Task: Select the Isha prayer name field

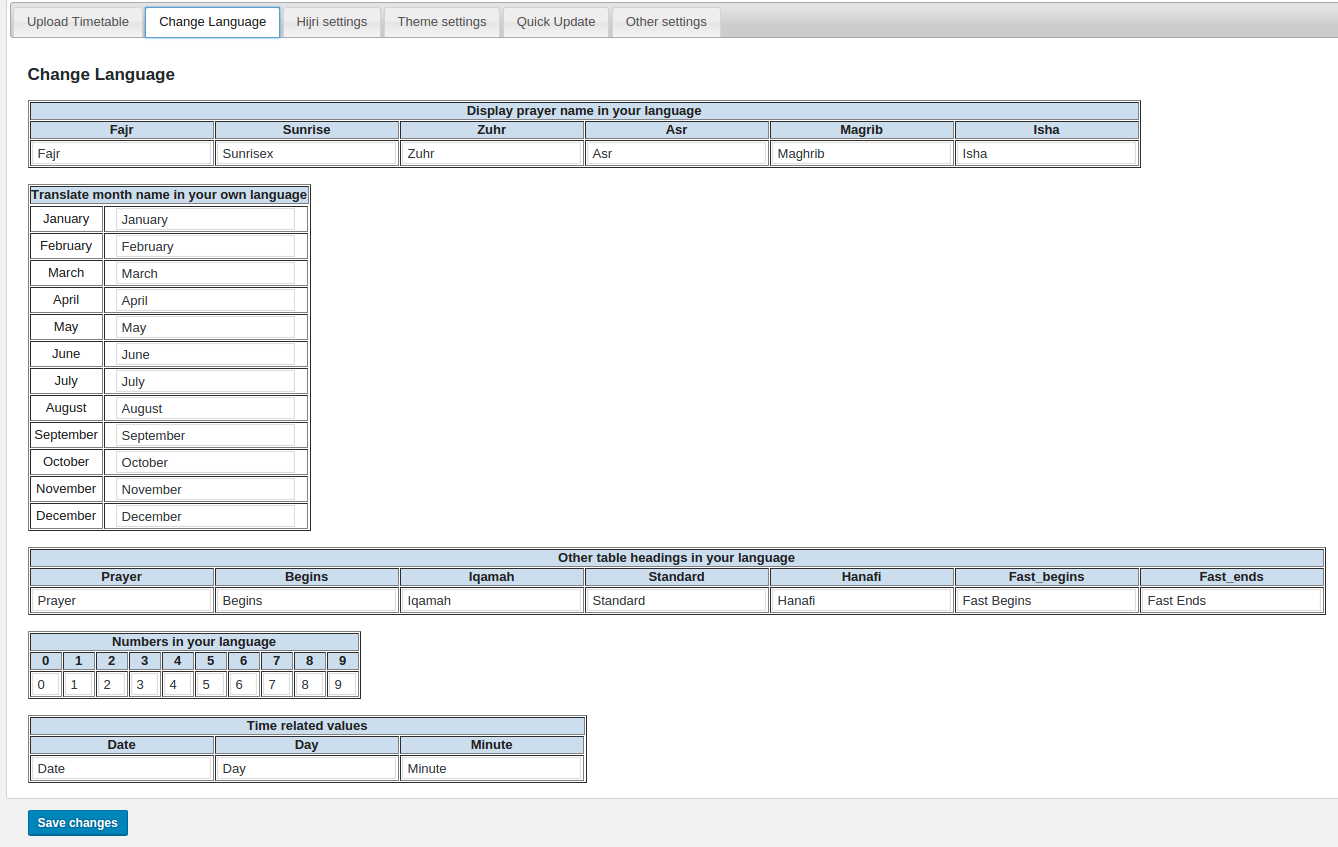Action: click(x=1046, y=154)
